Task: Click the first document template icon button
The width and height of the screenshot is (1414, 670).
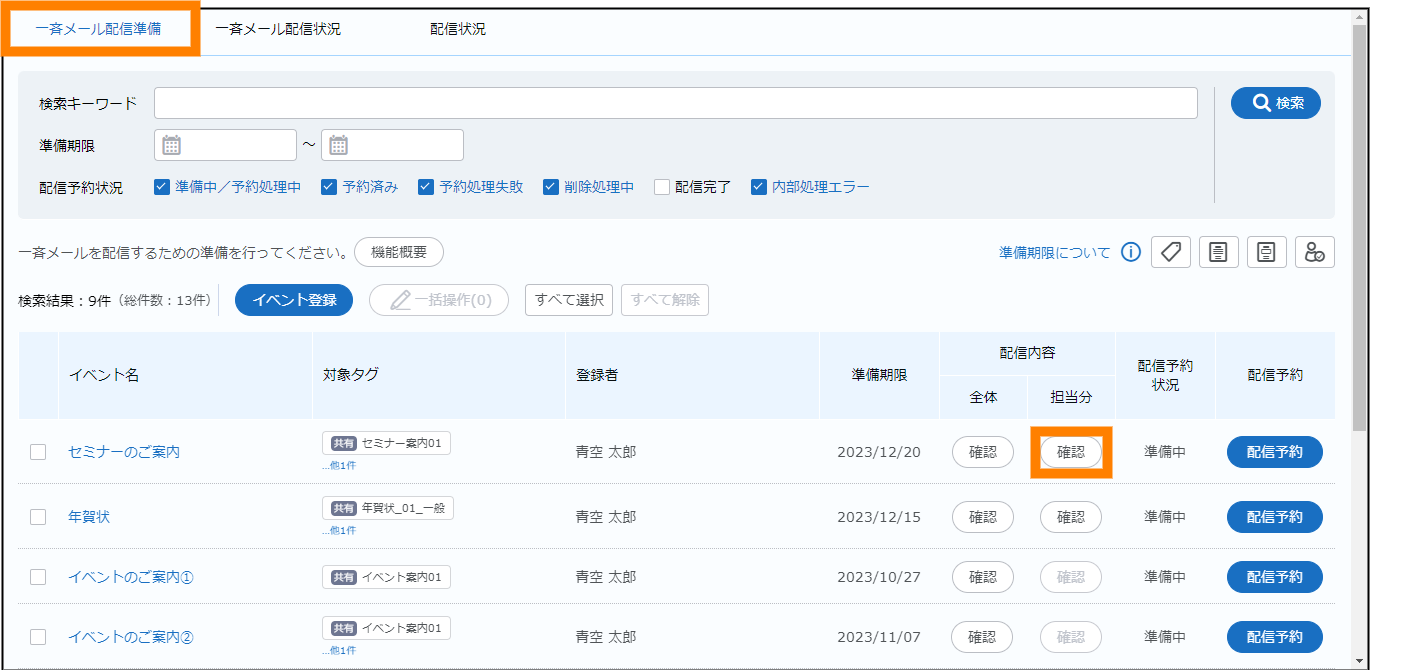Action: [1218, 252]
